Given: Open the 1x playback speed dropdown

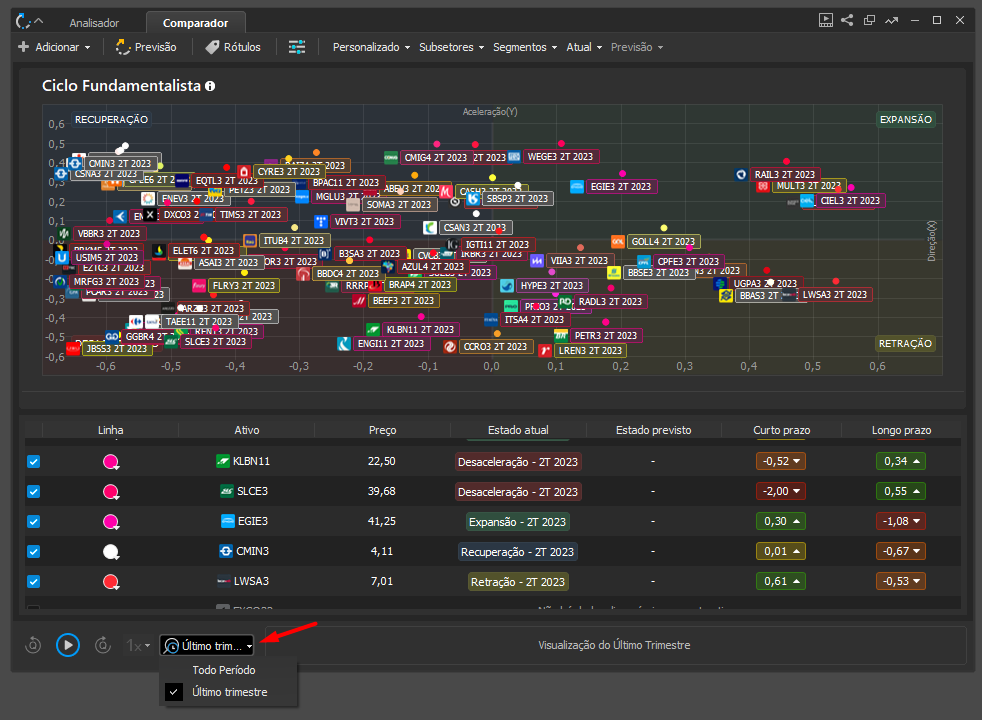Looking at the screenshot, I should click(138, 645).
